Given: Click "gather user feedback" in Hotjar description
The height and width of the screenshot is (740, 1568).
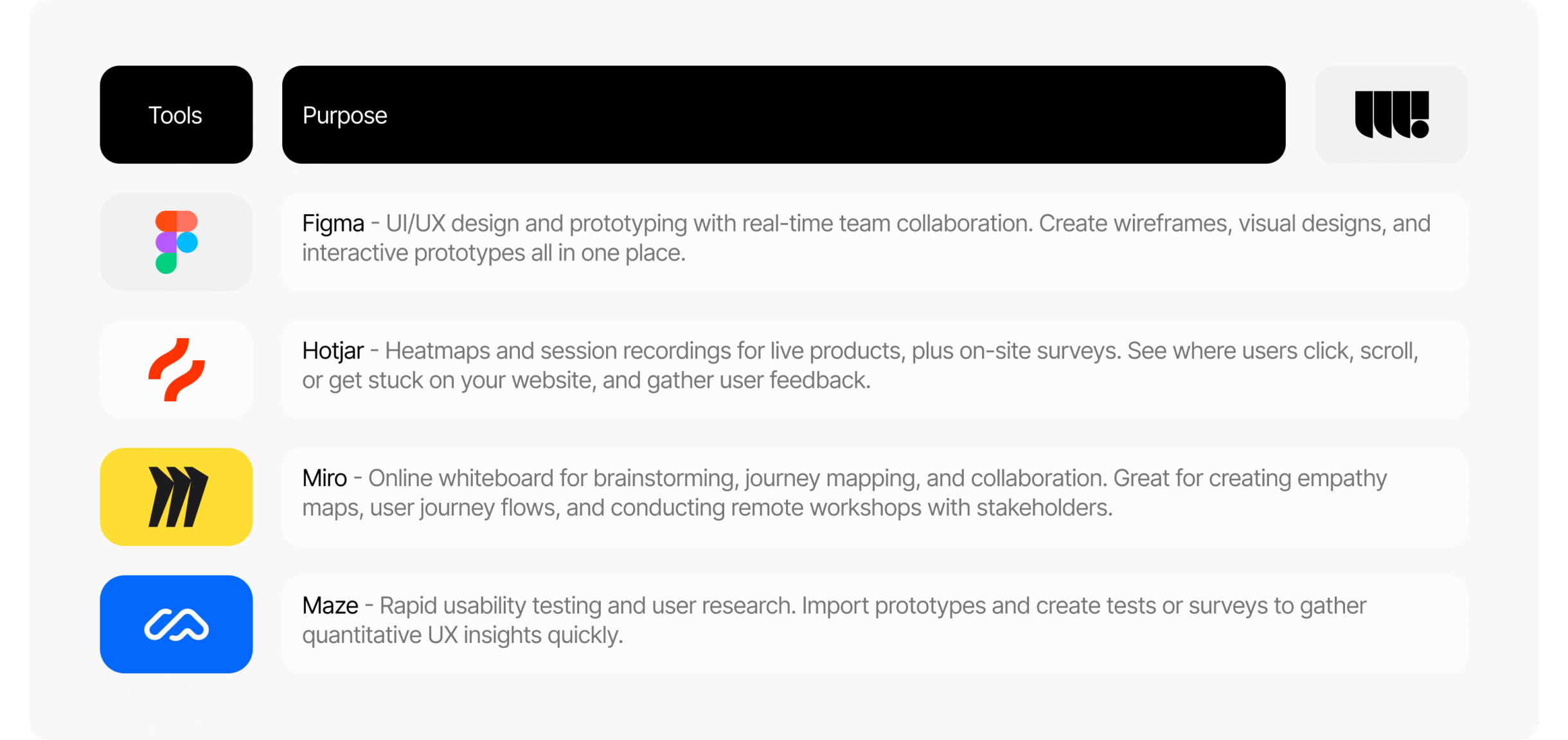Looking at the screenshot, I should point(758,381).
